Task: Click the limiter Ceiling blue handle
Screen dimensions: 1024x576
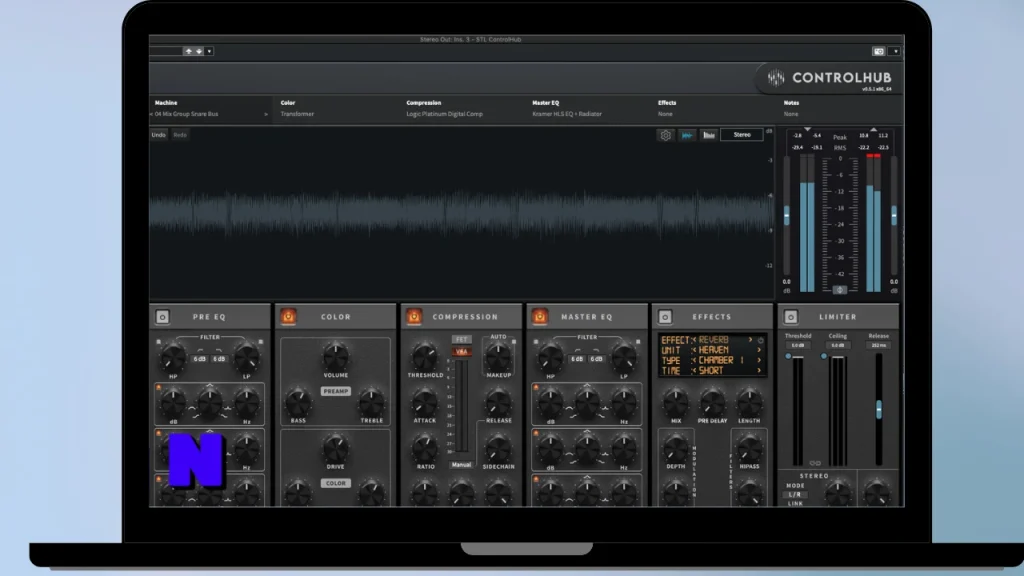Action: pos(824,357)
